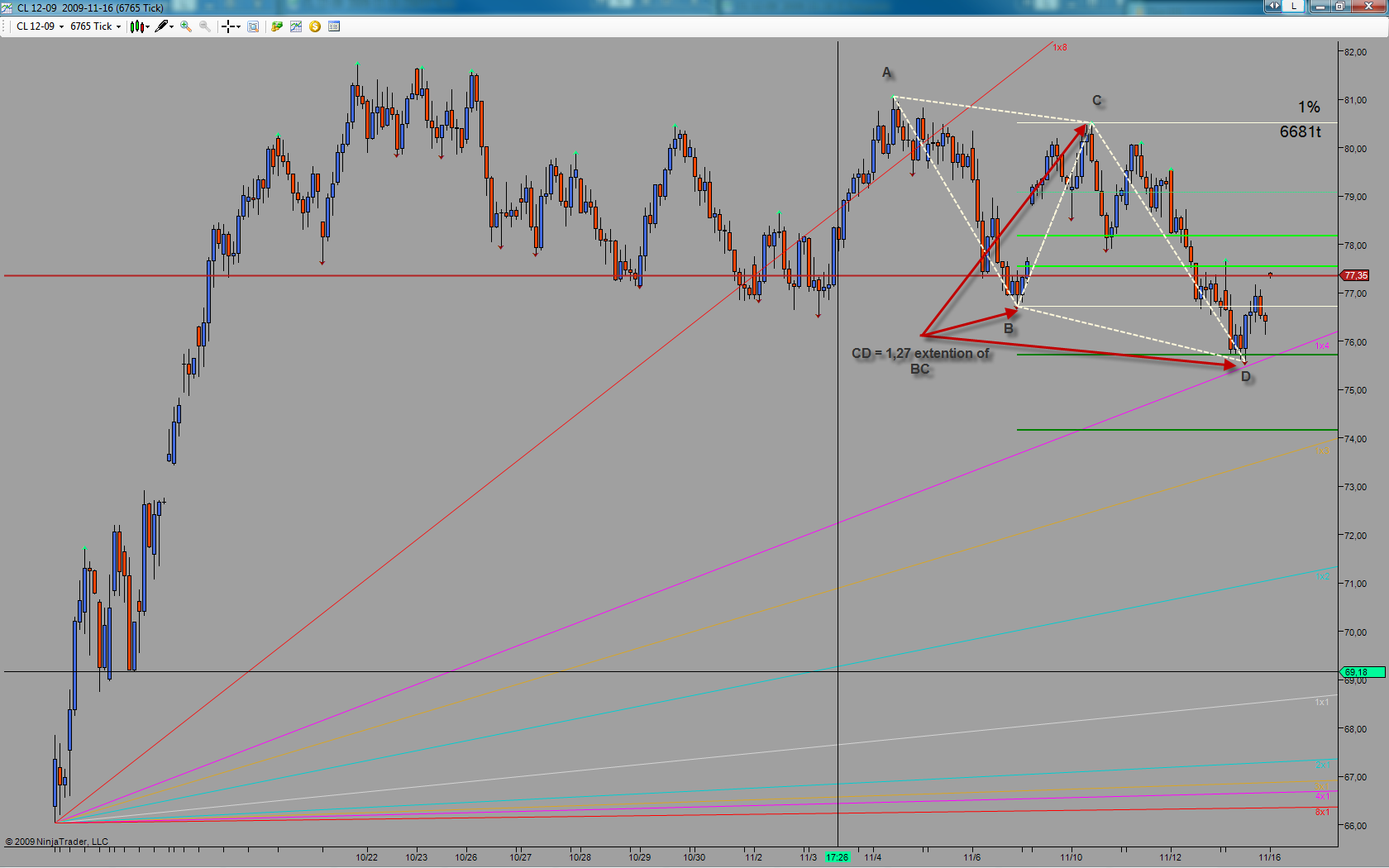Select the pattern point label C
1389x868 pixels.
[1097, 101]
